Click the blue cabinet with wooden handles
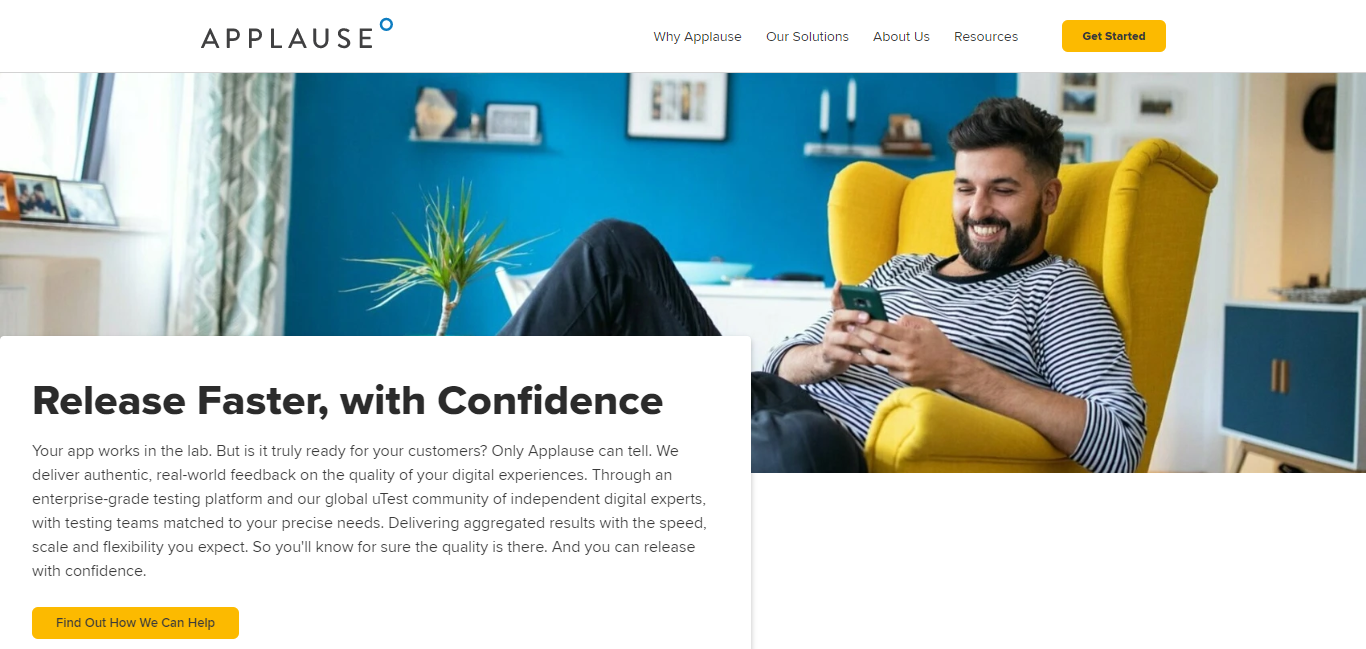 click(x=1294, y=380)
